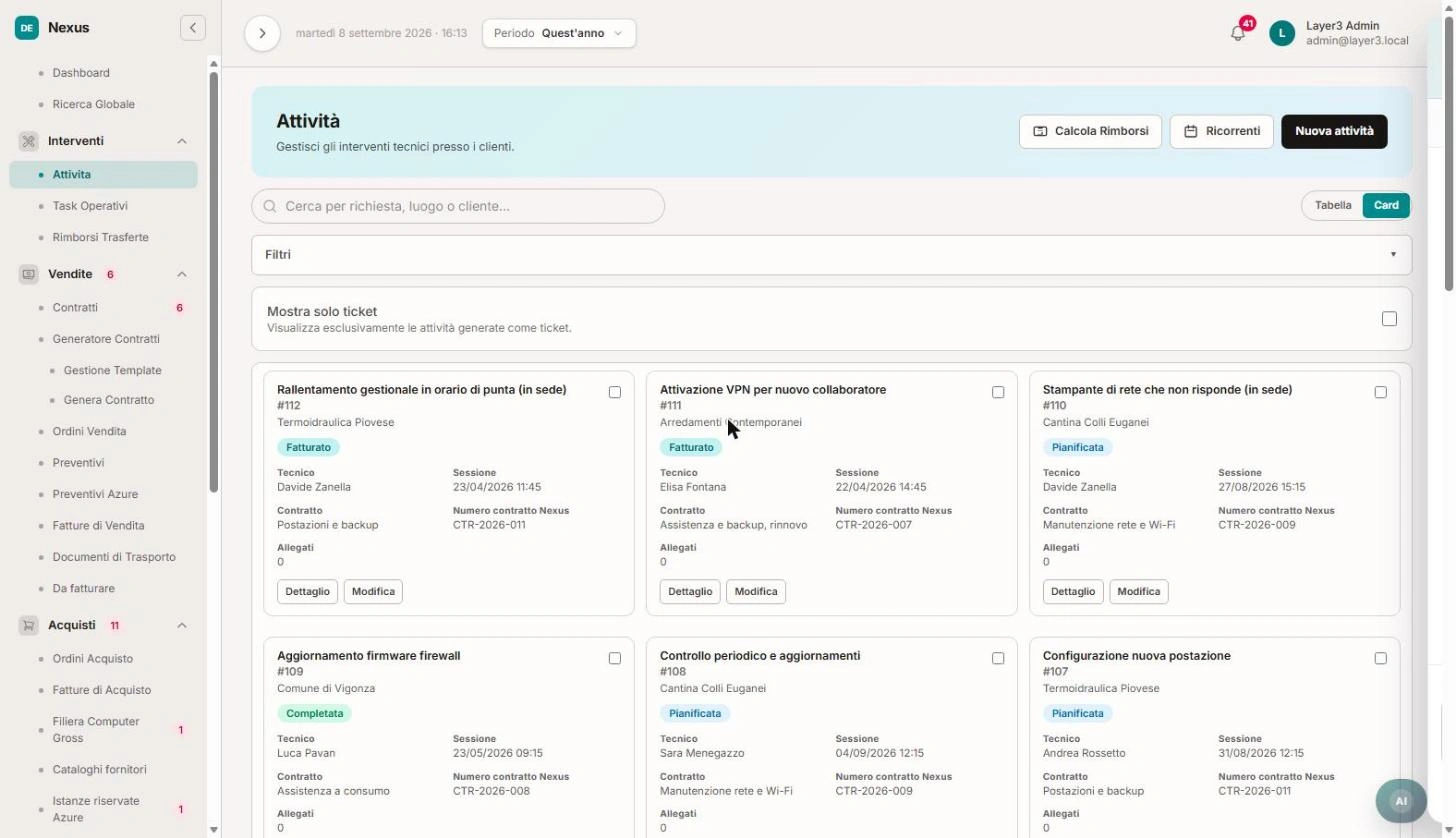Click card title Controllo periodico e aggiornamenti
The image size is (1456, 838).
click(x=760, y=656)
